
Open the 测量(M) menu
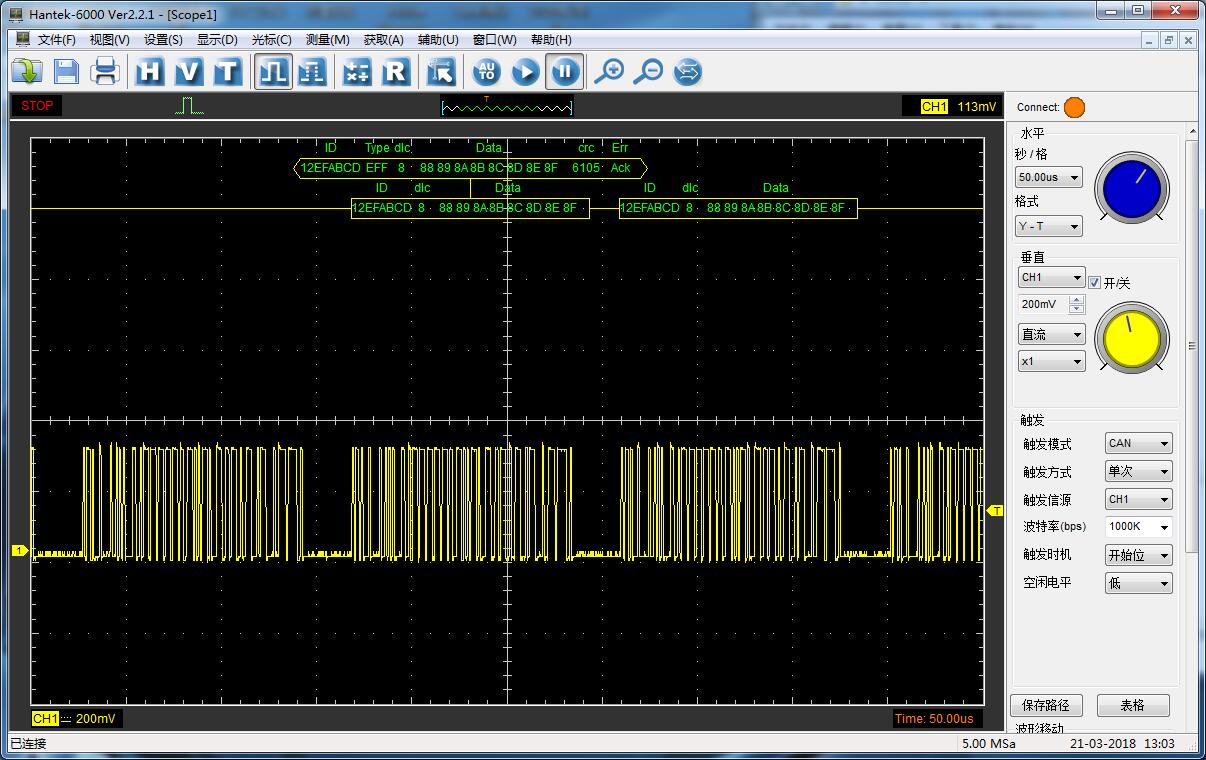327,40
